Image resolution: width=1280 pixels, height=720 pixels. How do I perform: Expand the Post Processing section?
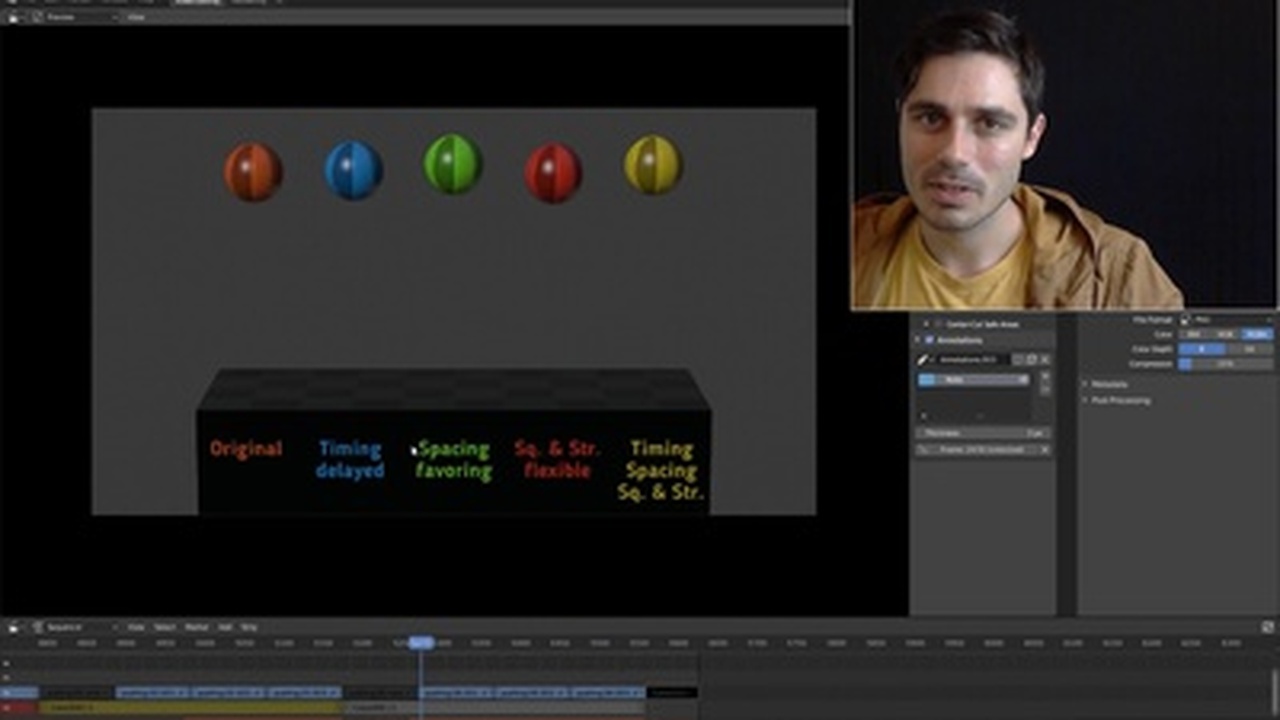pos(1111,400)
